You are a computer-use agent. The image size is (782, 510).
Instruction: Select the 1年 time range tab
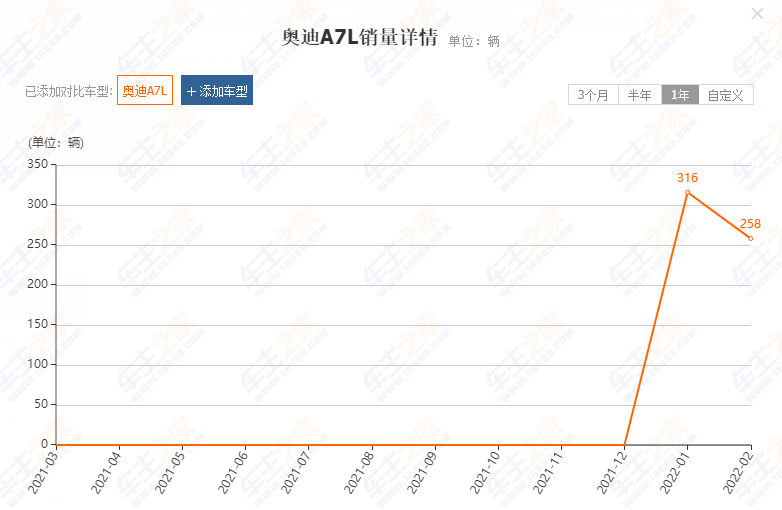click(x=680, y=95)
